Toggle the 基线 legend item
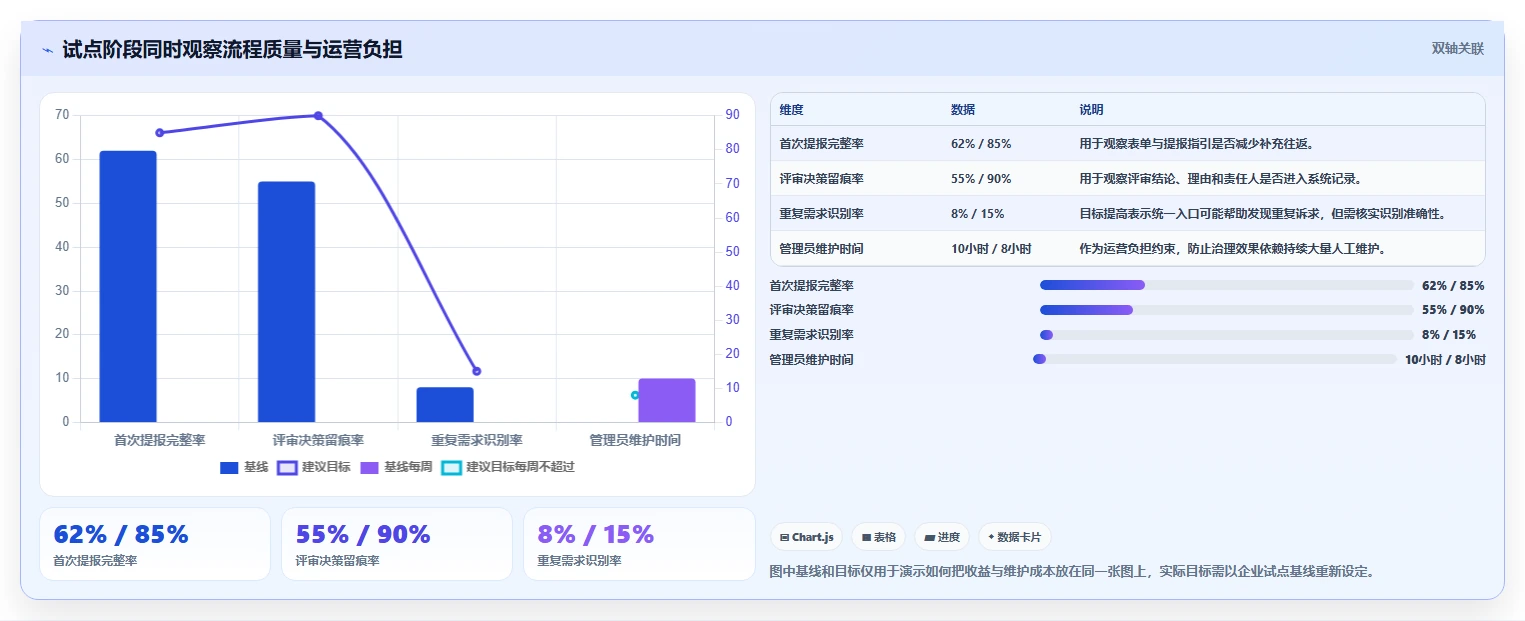1525x621 pixels. point(244,467)
